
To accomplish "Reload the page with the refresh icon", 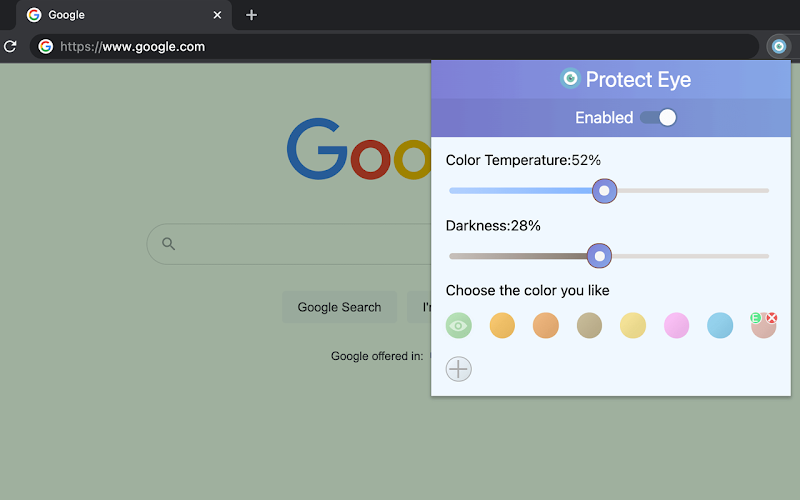I will click(x=10, y=46).
